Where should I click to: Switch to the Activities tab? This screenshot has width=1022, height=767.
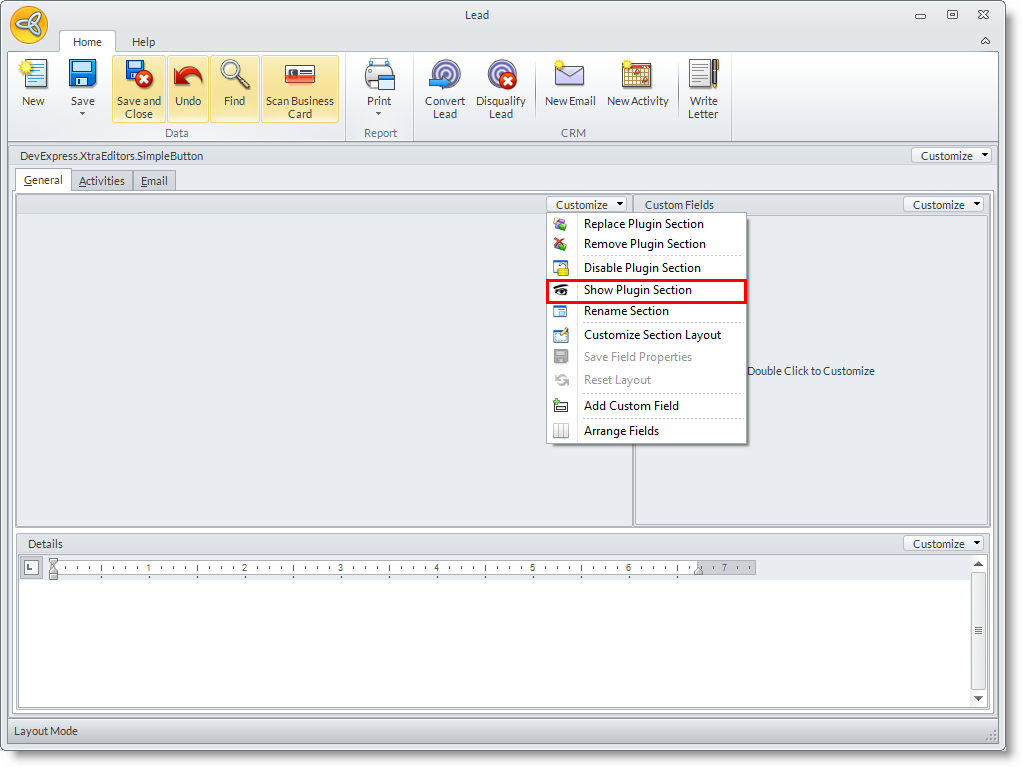(102, 181)
